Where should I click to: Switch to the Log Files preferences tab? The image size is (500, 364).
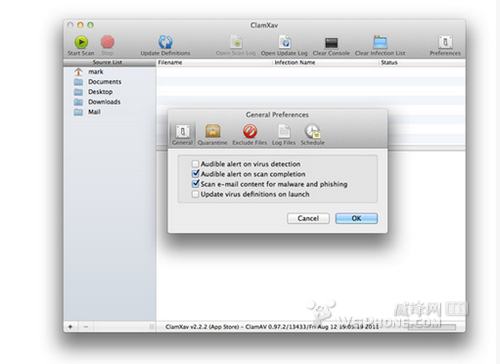point(284,134)
